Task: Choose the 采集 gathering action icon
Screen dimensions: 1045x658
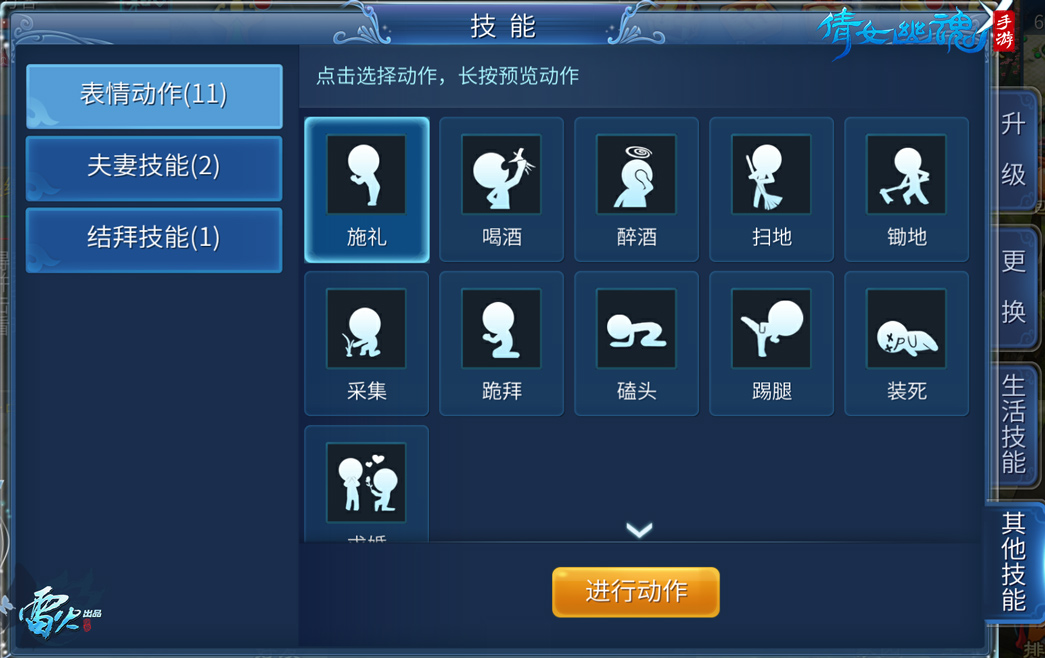Action: (x=366, y=328)
